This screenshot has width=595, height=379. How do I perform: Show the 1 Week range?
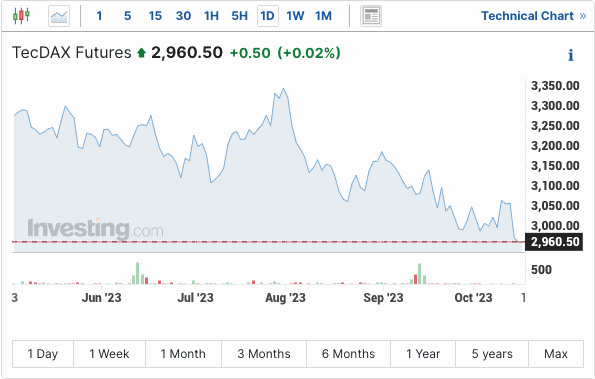(109, 354)
